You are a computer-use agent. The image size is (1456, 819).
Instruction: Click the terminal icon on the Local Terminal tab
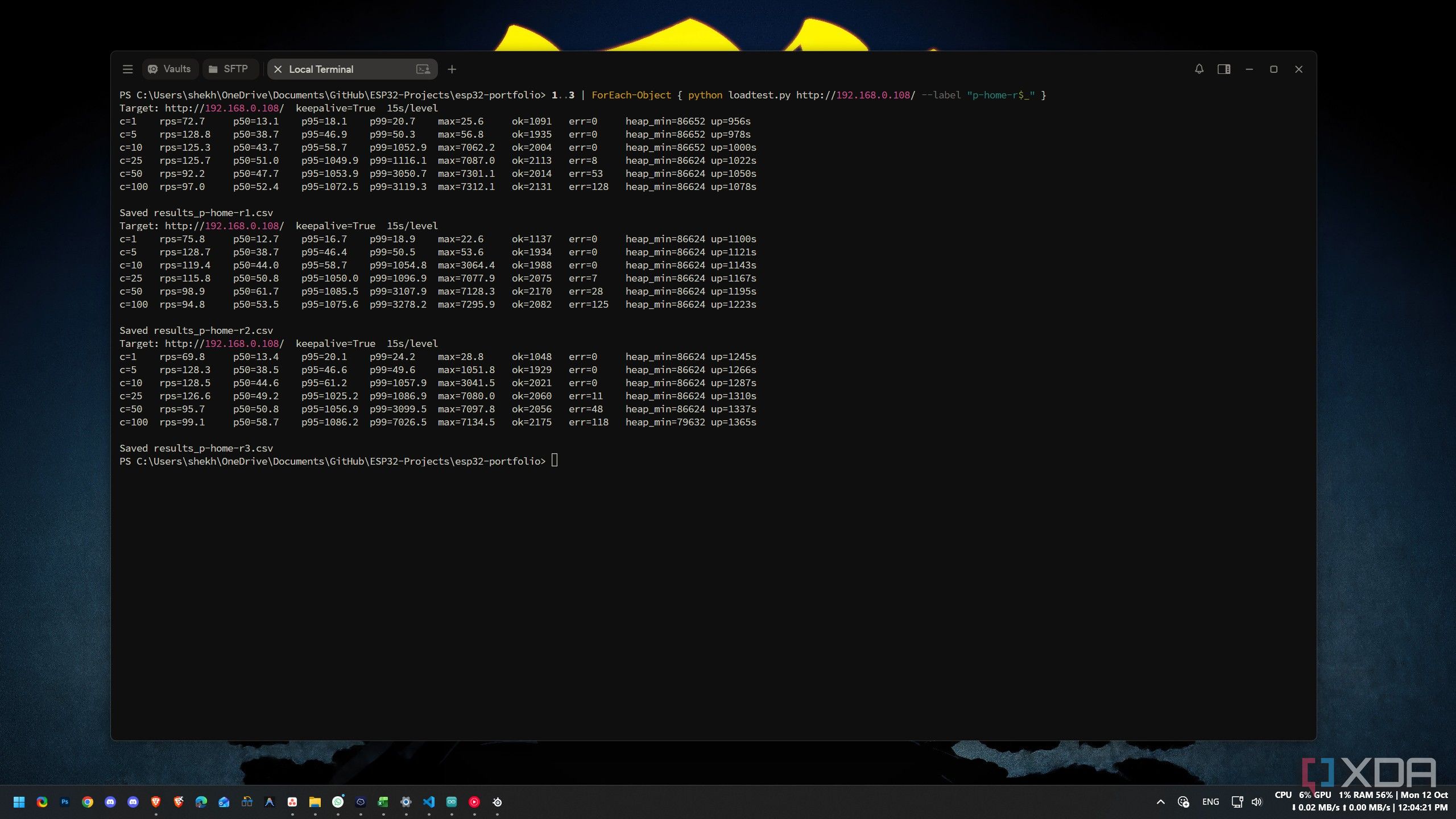[x=423, y=69]
